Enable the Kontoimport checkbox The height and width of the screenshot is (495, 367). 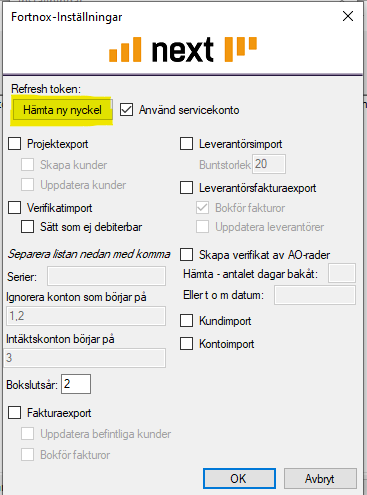[186, 343]
